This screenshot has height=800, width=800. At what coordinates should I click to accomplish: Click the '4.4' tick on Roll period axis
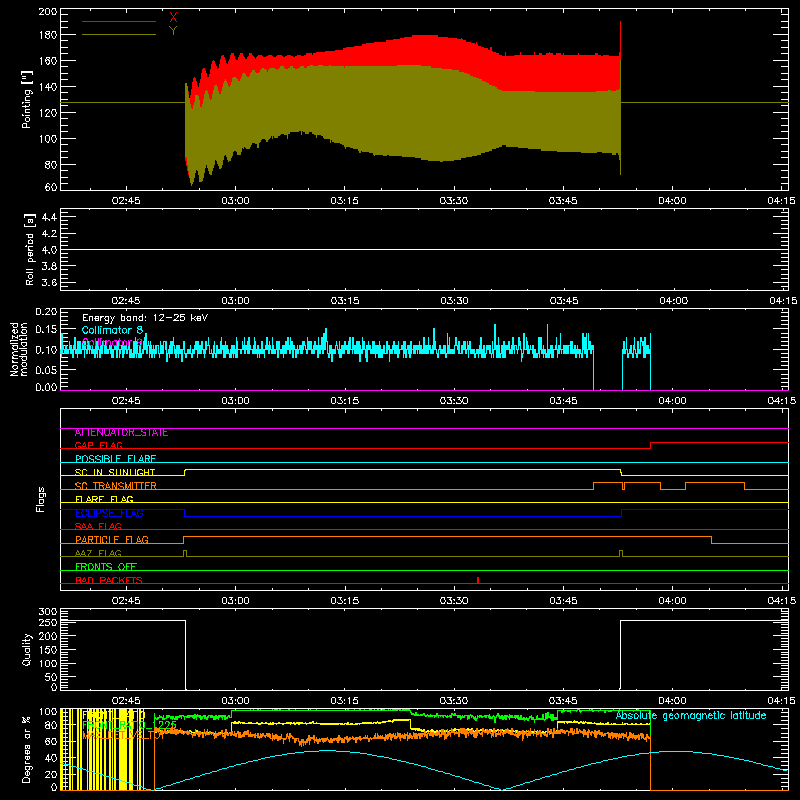click(x=49, y=217)
